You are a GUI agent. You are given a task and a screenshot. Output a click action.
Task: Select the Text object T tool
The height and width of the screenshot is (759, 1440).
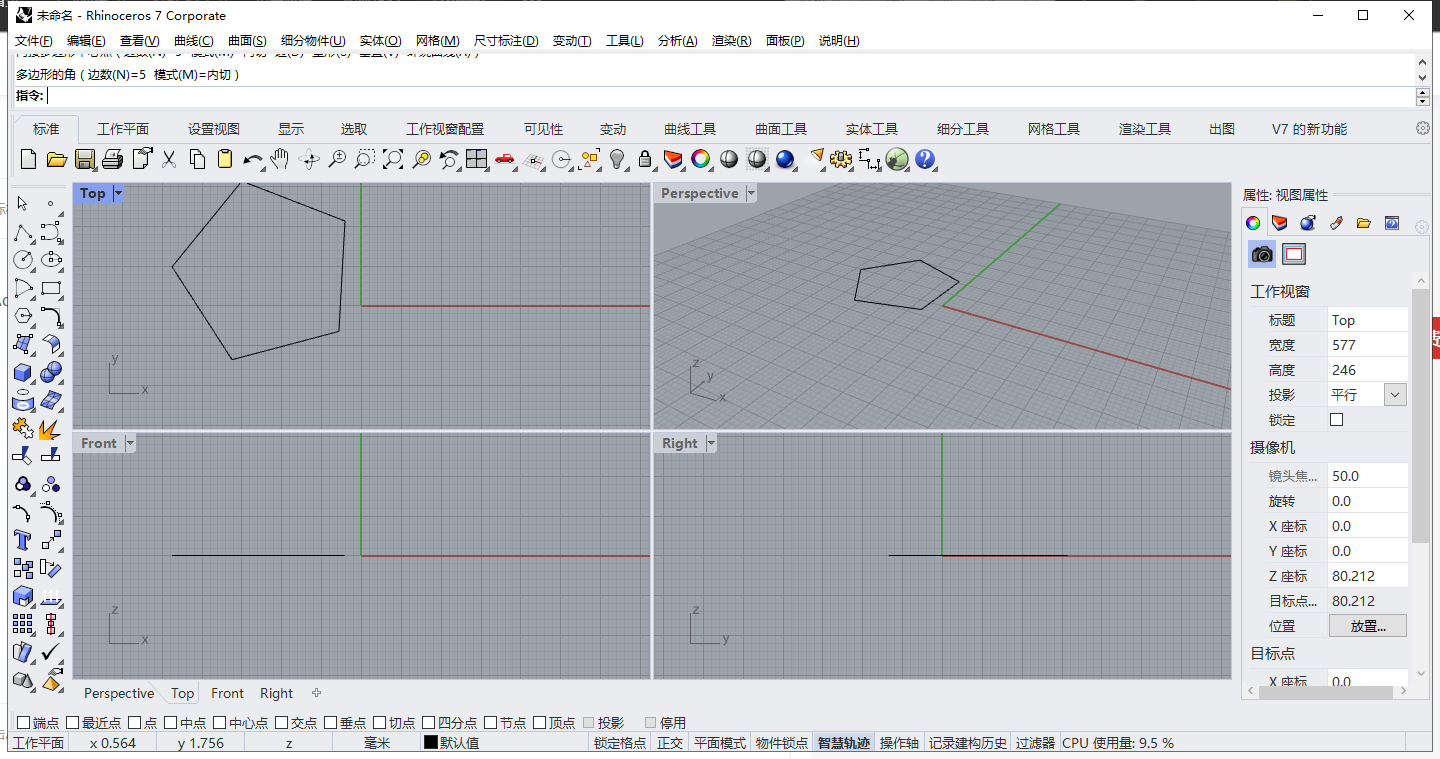point(23,540)
